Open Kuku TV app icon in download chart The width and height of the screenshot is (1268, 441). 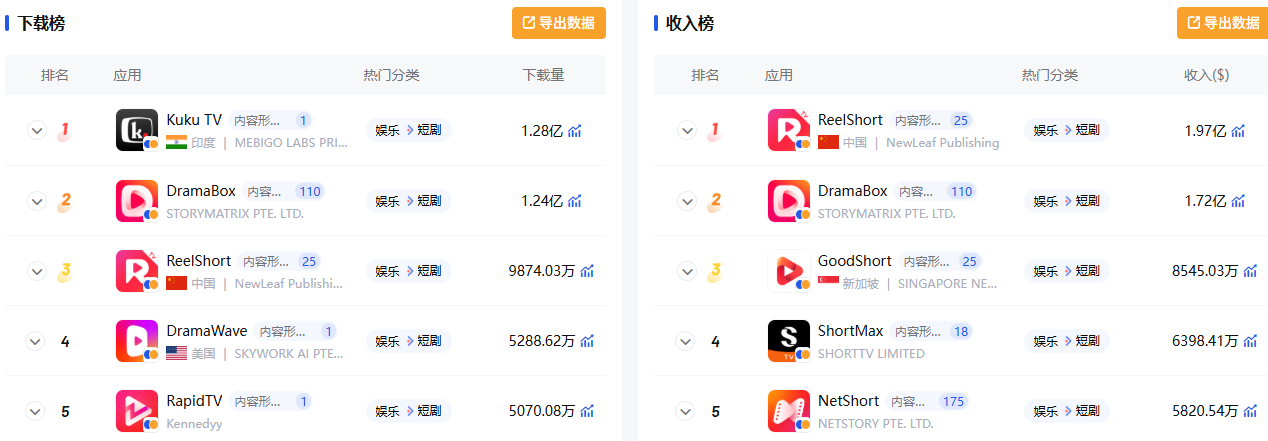tap(137, 130)
